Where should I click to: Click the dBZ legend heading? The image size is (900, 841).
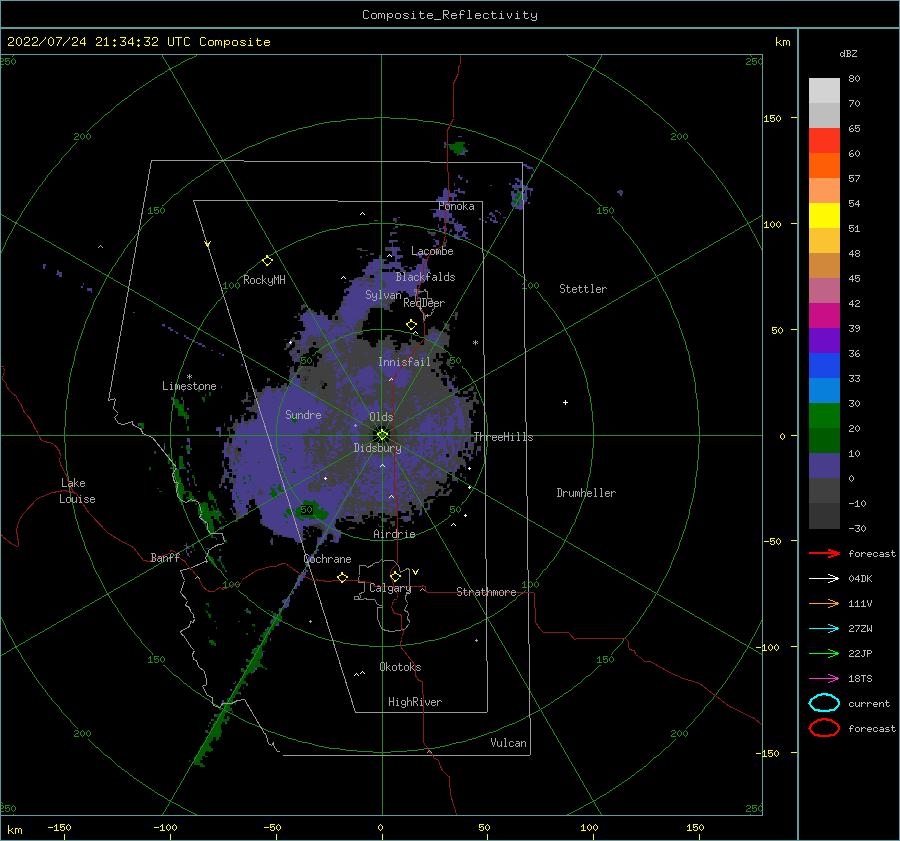(848, 53)
